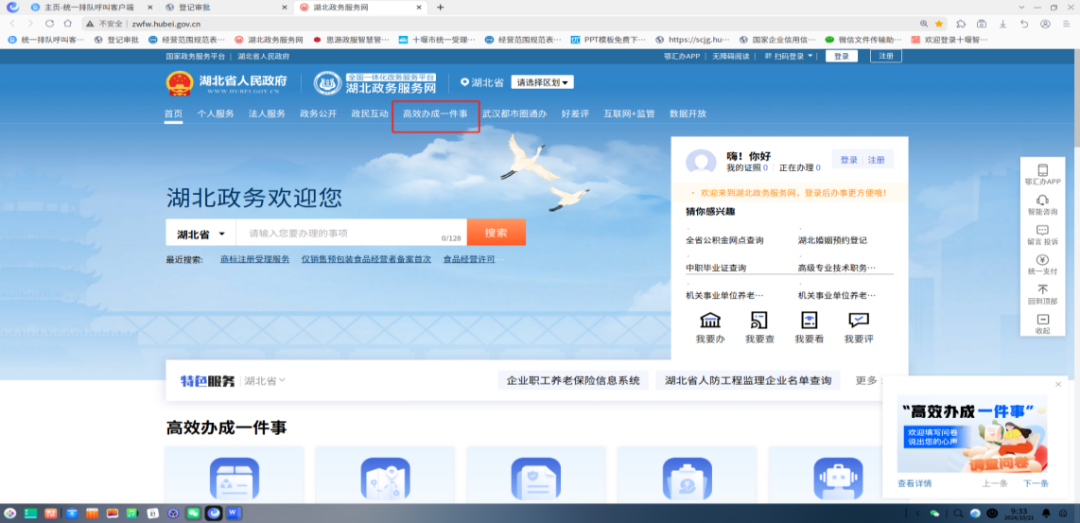Open a new browser tab with plus

click(441, 7)
